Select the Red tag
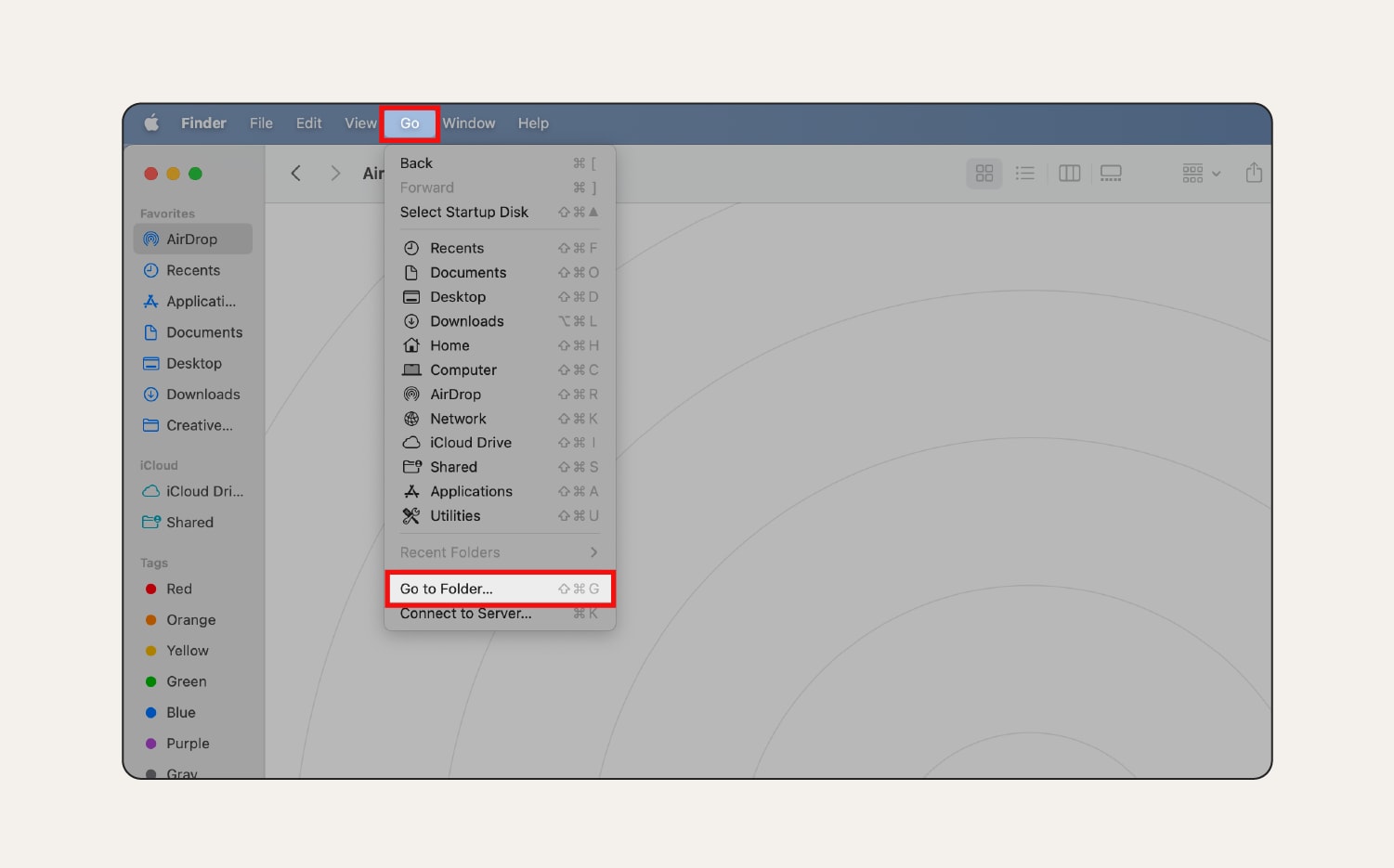Screen dimensions: 1394x868 (x=178, y=589)
